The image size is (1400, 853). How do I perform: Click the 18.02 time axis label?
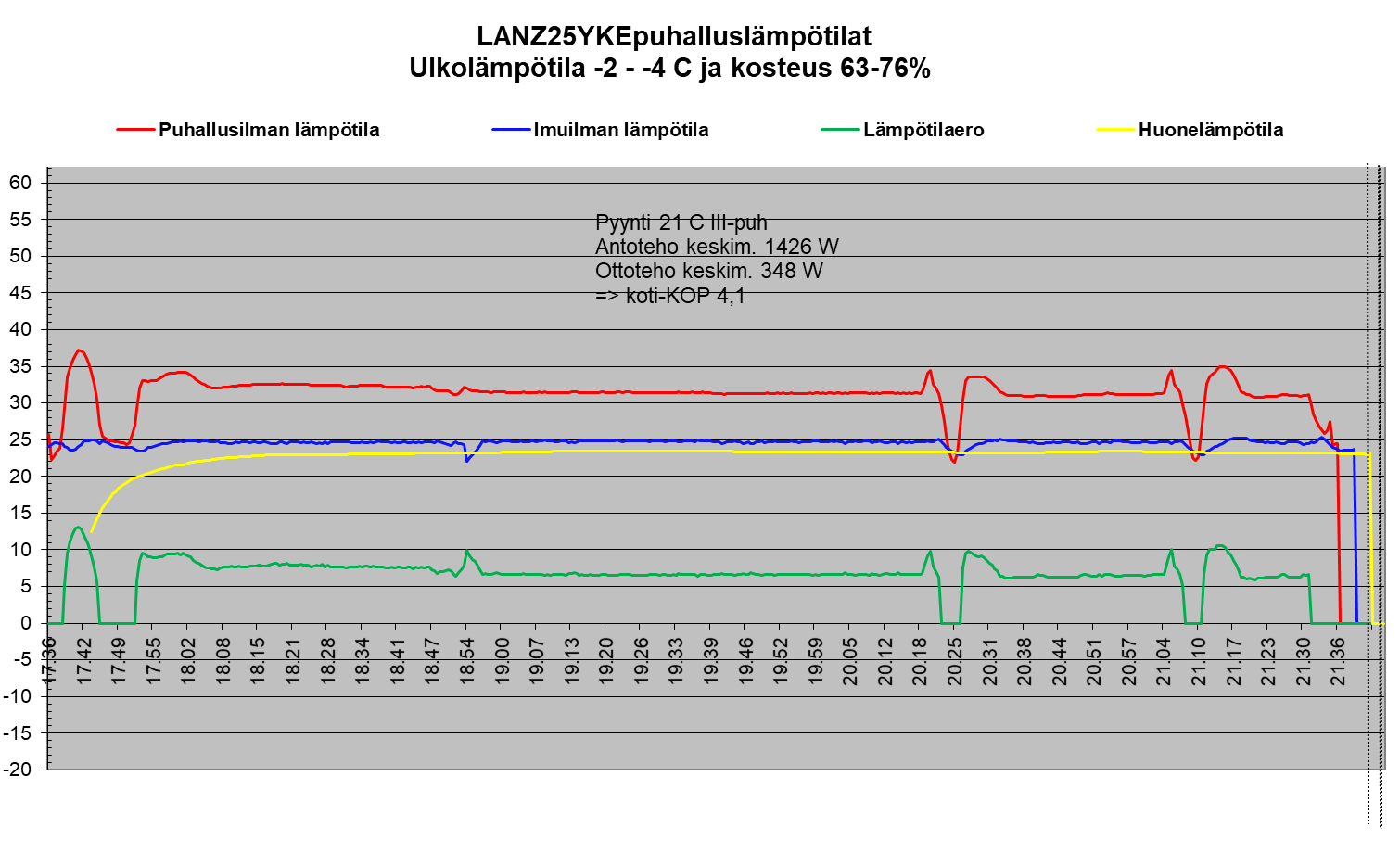tap(187, 660)
